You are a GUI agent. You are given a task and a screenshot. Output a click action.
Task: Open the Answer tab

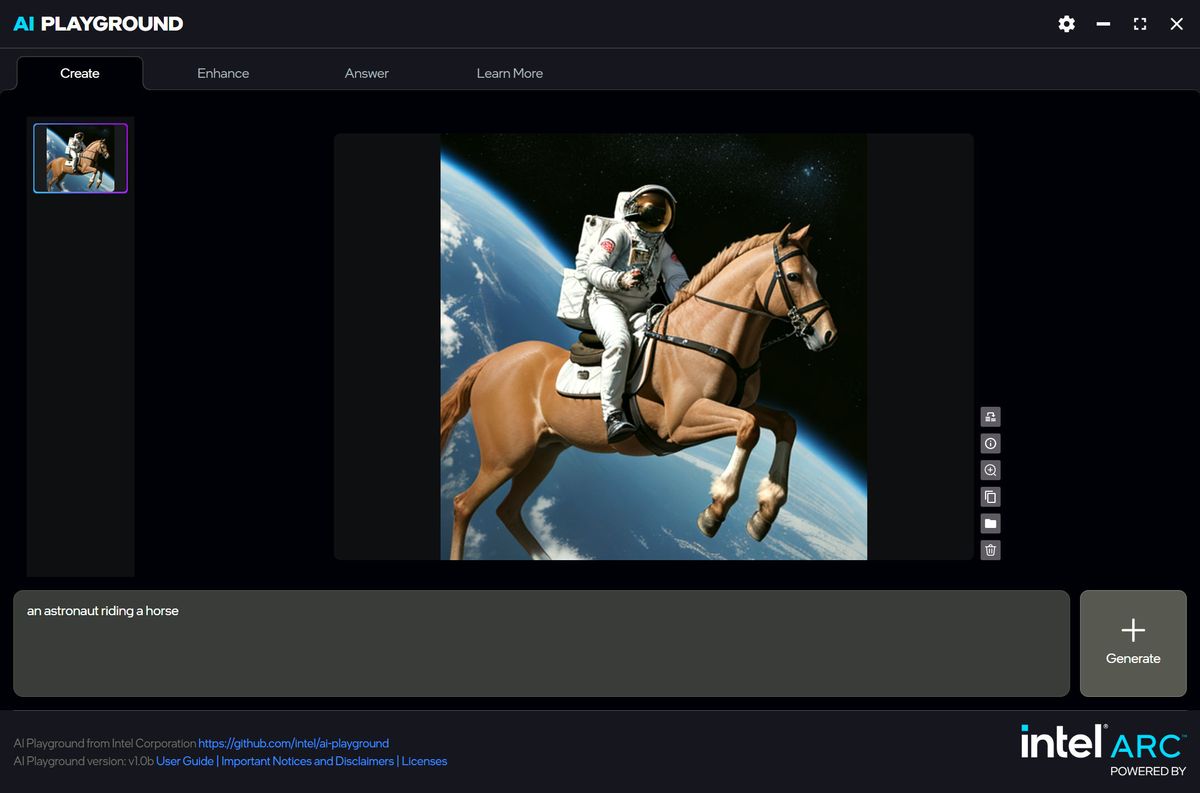point(367,73)
